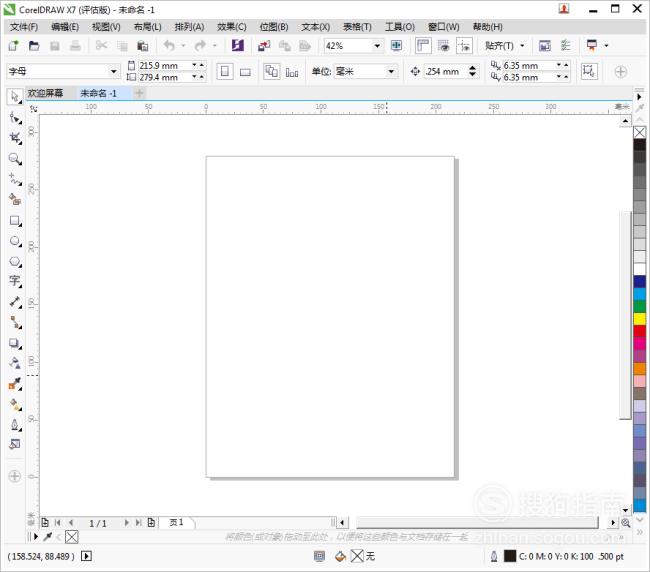Click the search content purple icon
This screenshot has height=572, width=650.
238,46
